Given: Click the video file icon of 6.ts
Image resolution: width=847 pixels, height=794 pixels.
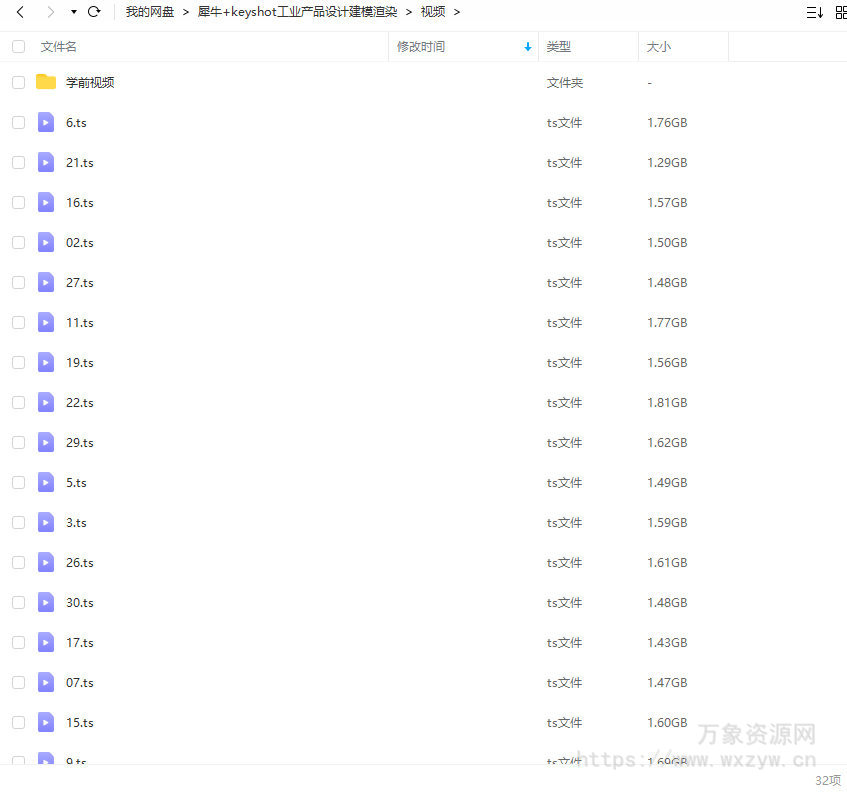Looking at the screenshot, I should point(46,122).
